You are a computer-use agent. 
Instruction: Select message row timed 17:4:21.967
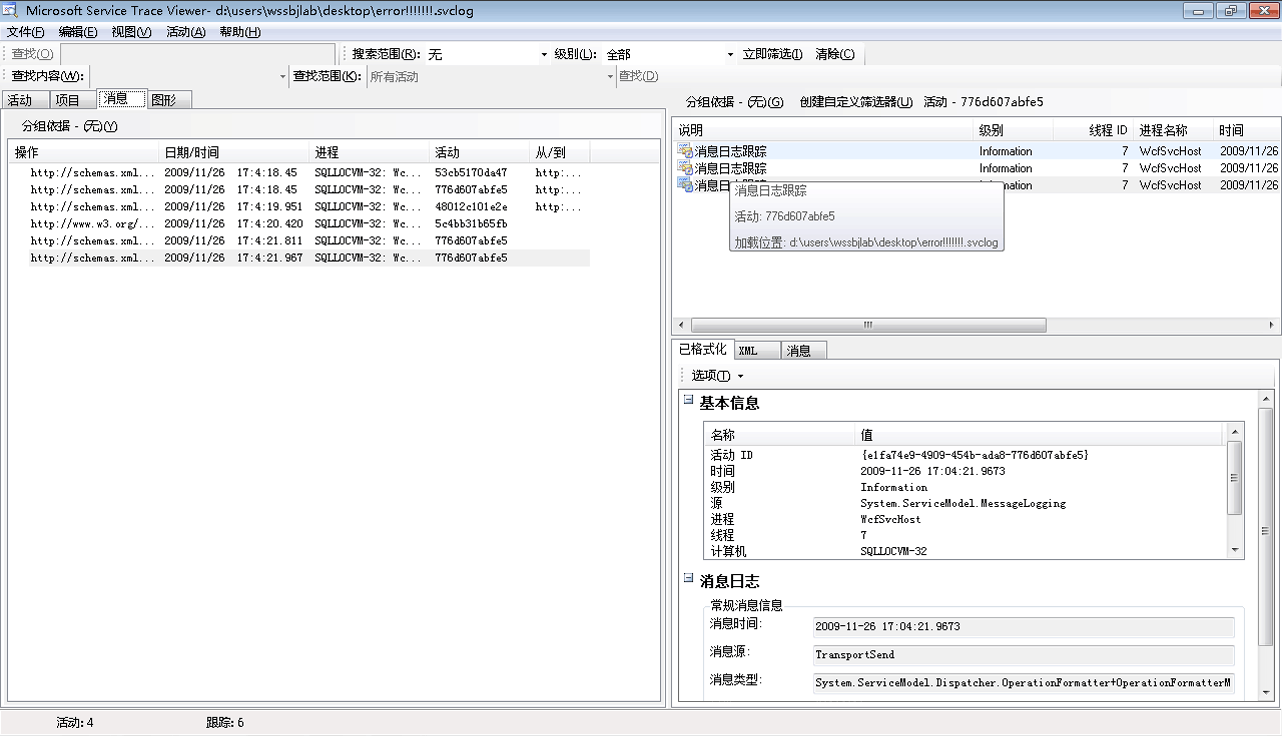(x=299, y=258)
